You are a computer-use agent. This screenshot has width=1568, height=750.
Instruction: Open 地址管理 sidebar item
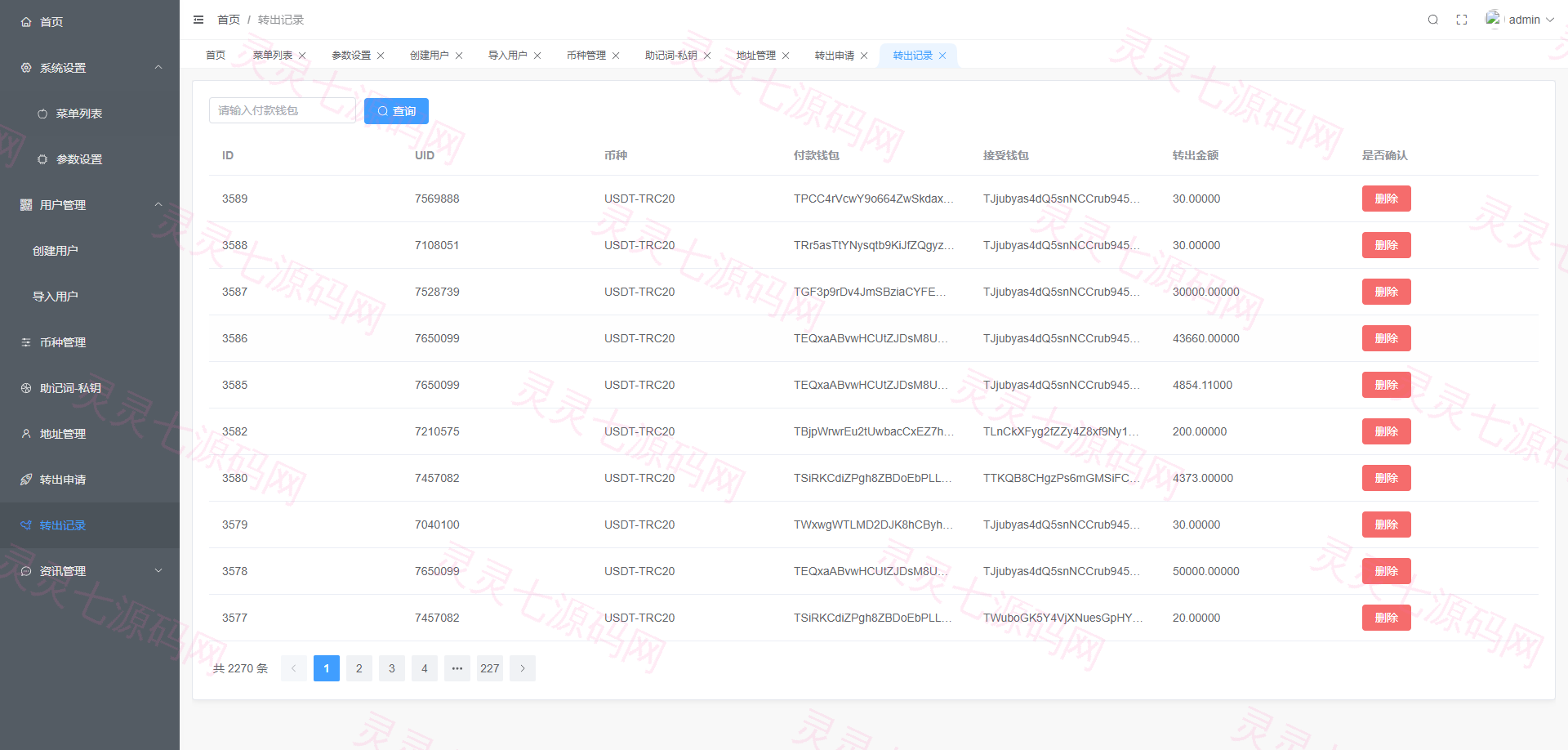tap(90, 434)
